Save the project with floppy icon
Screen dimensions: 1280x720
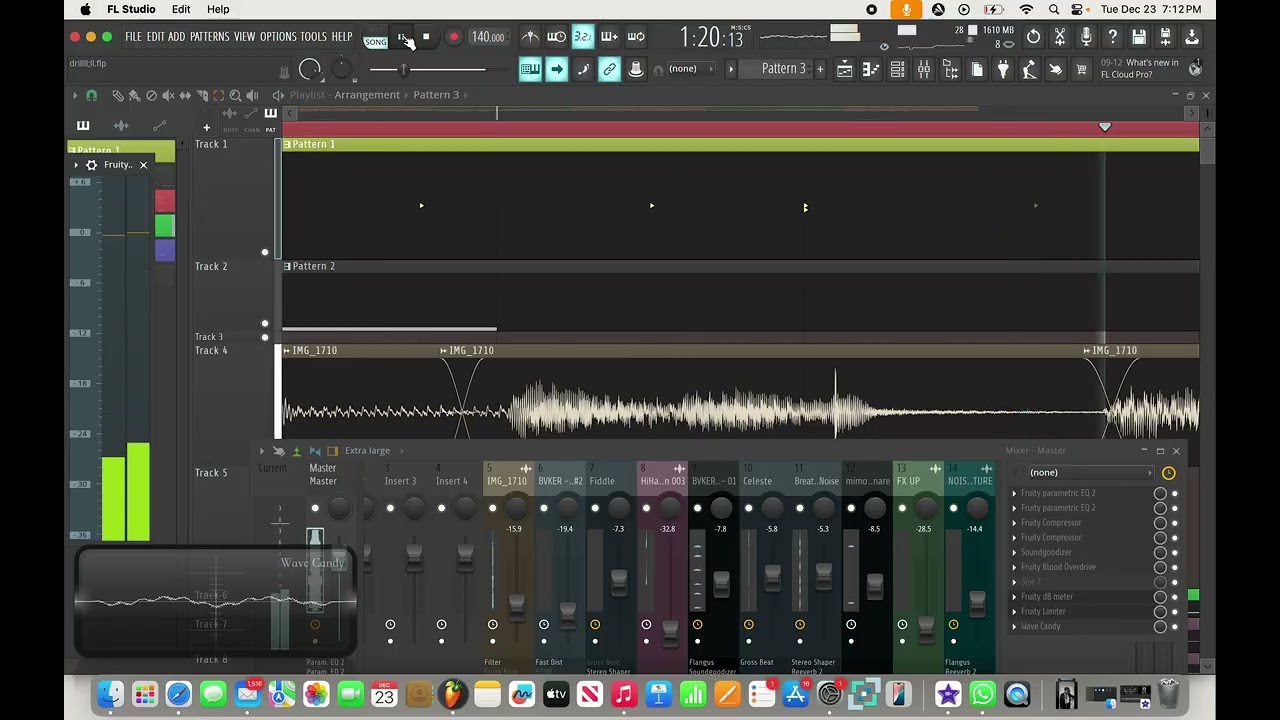1139,37
